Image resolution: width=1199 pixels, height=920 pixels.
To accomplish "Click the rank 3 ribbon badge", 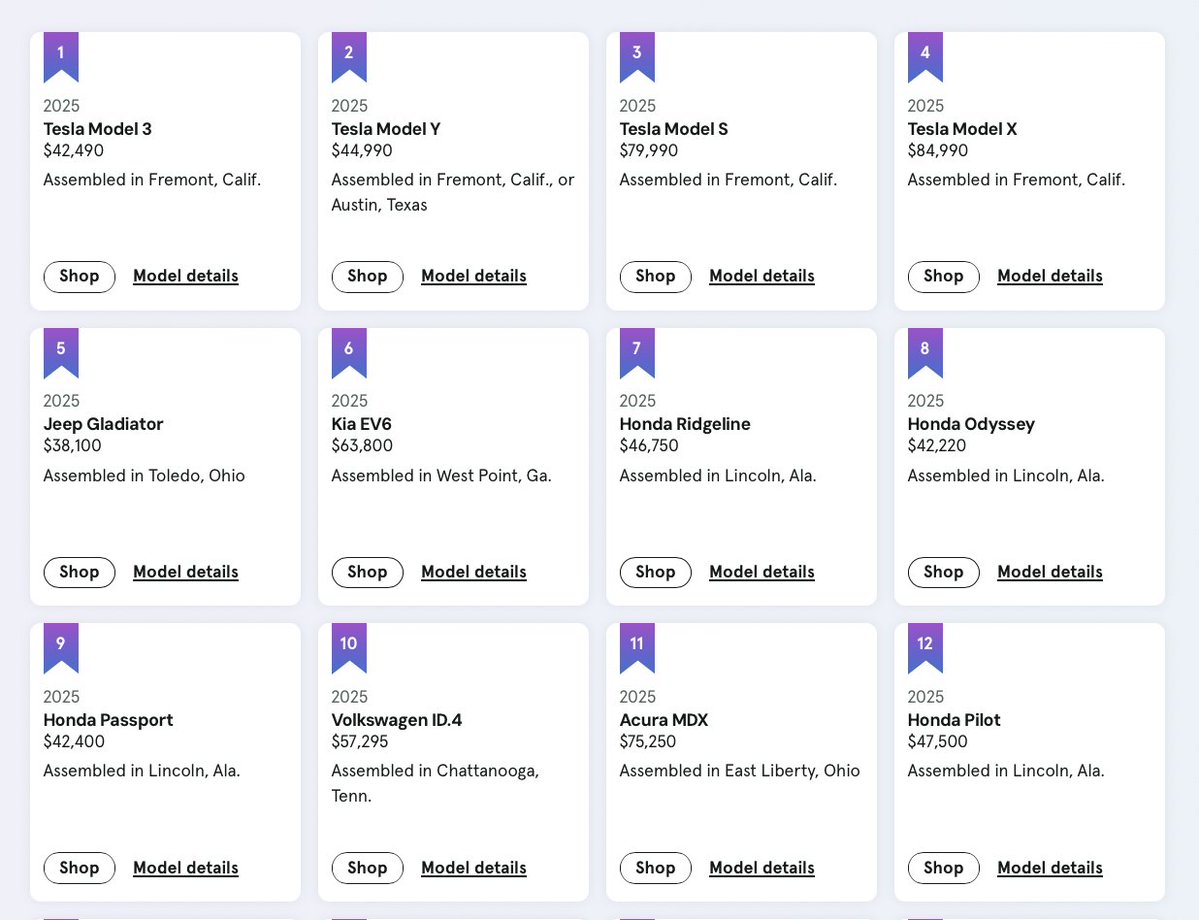I will [x=637, y=57].
